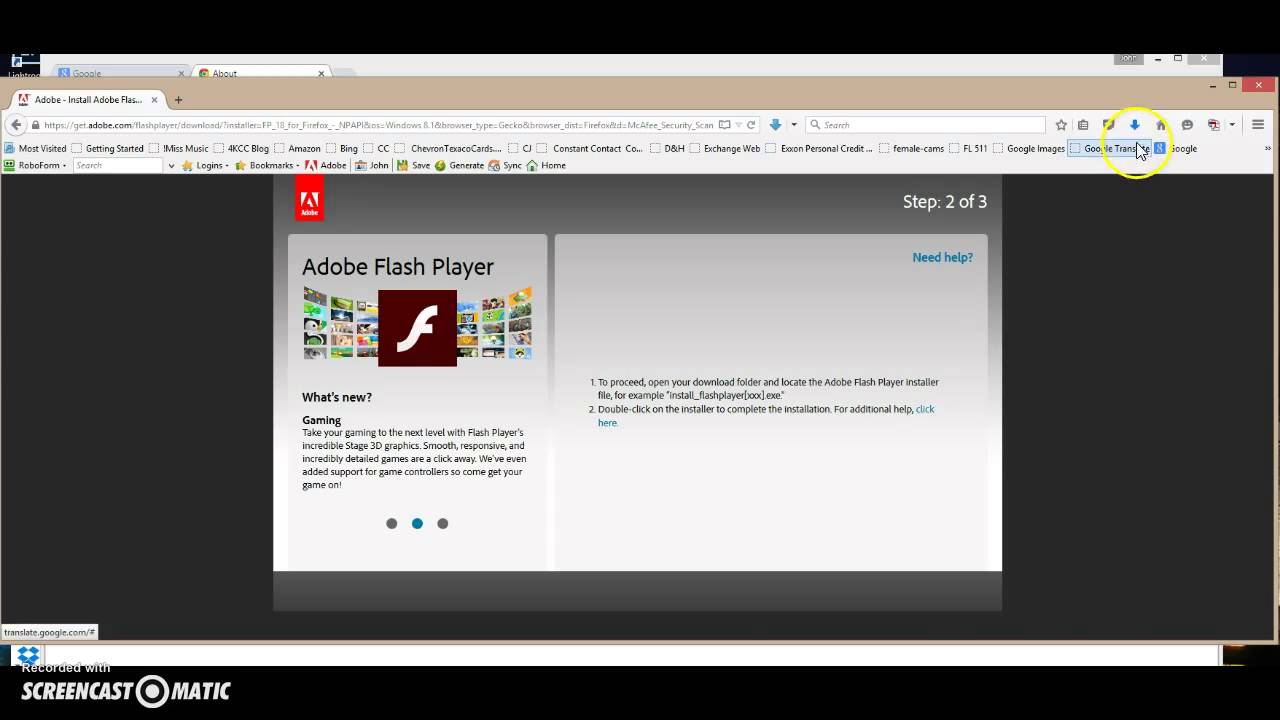Viewport: 1280px width, 720px height.
Task: Open dropdown next to blue download arrow
Action: point(794,125)
